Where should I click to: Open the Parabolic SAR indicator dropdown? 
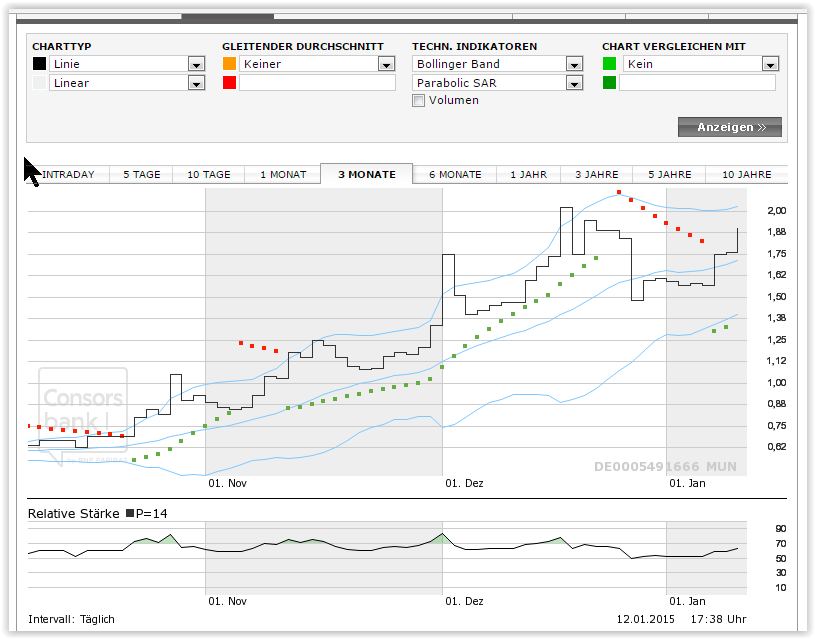click(497, 83)
